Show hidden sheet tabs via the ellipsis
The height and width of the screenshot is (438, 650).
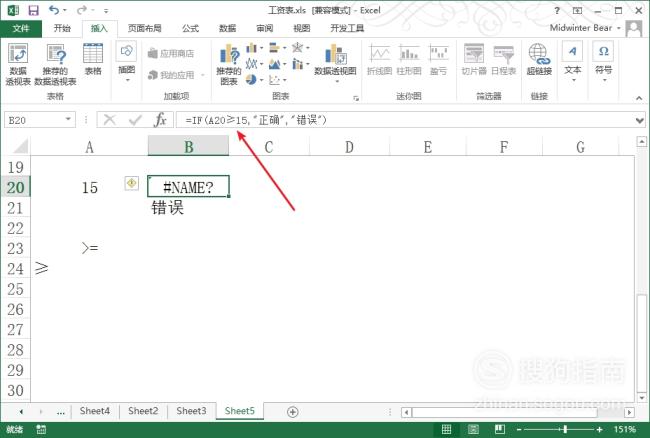tap(61, 412)
